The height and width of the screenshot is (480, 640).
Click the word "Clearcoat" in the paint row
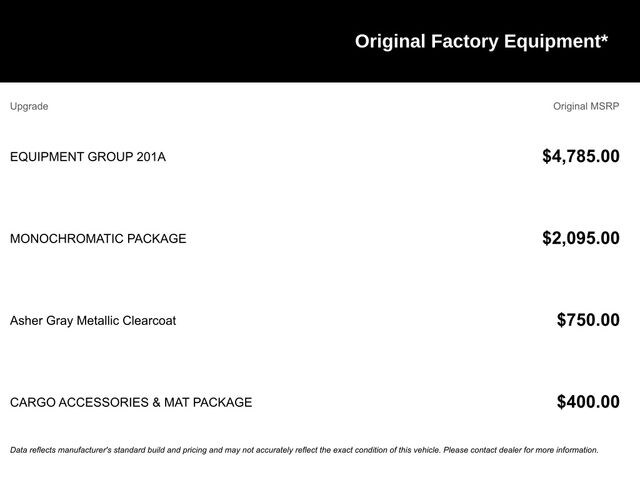point(149,321)
